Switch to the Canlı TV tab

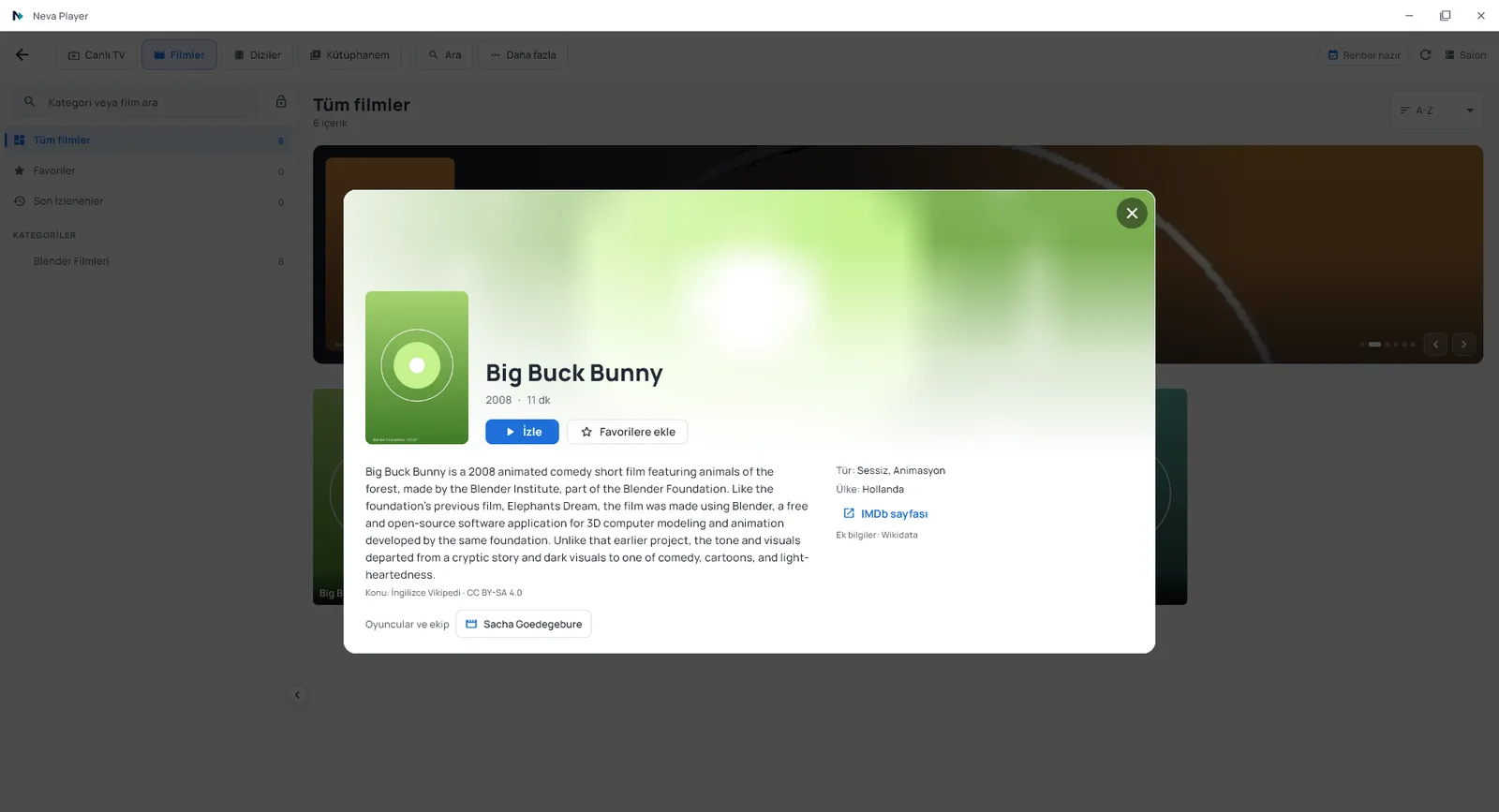pyautogui.click(x=96, y=55)
